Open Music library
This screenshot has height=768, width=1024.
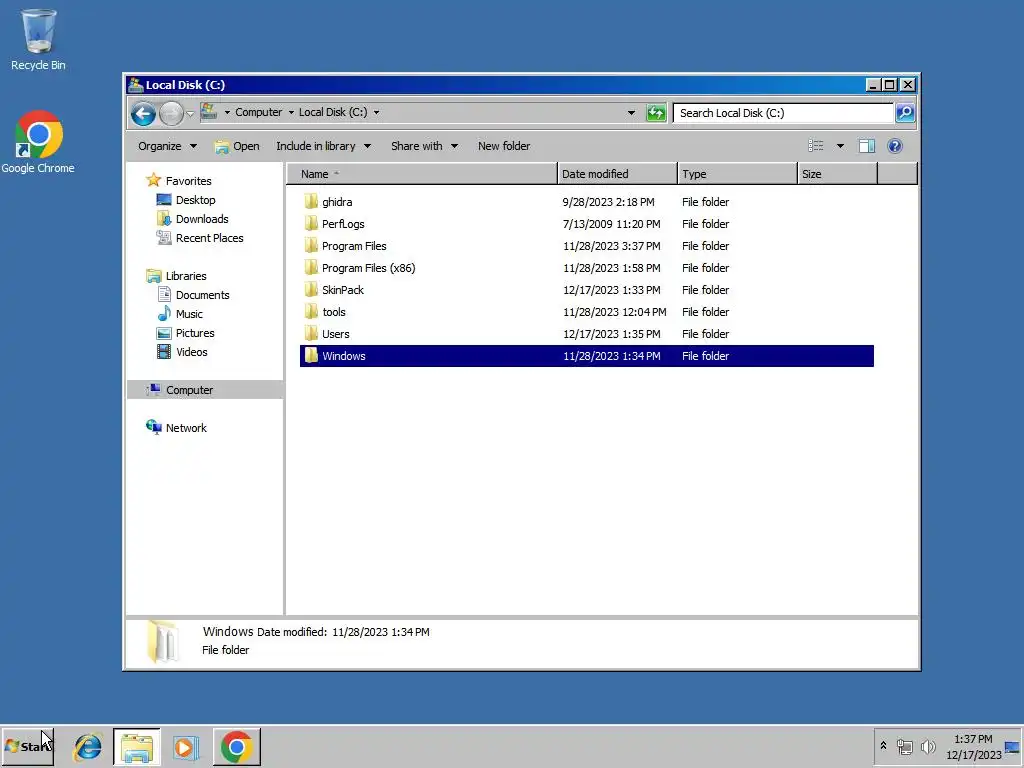pos(189,313)
